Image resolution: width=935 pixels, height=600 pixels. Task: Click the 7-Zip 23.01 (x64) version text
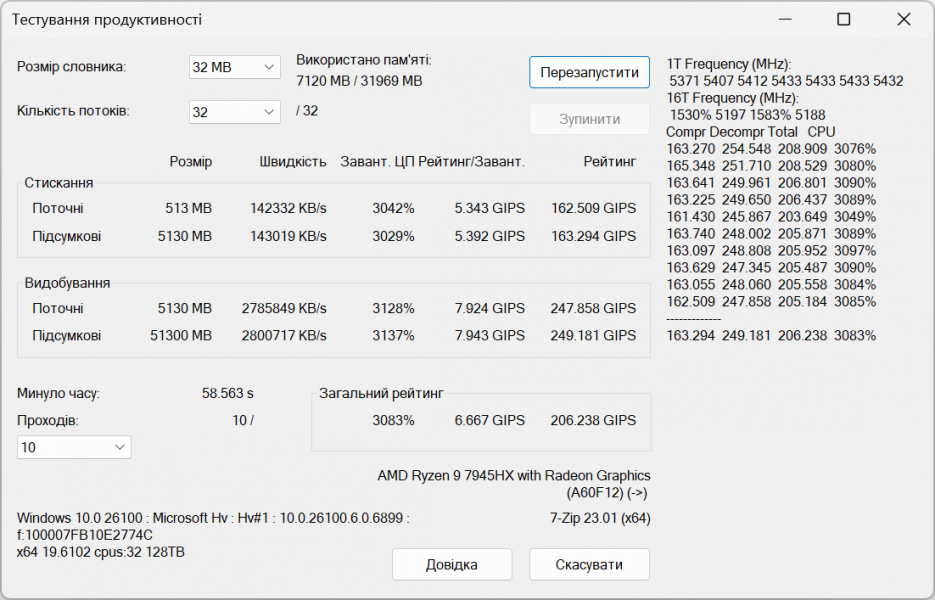click(x=599, y=518)
